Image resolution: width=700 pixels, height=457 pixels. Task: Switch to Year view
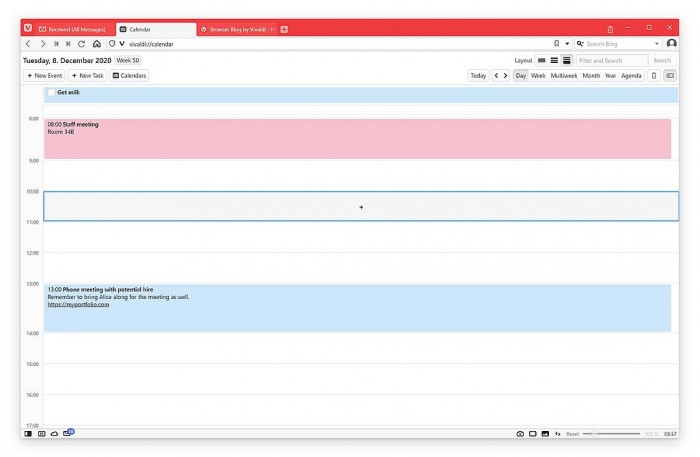point(610,75)
